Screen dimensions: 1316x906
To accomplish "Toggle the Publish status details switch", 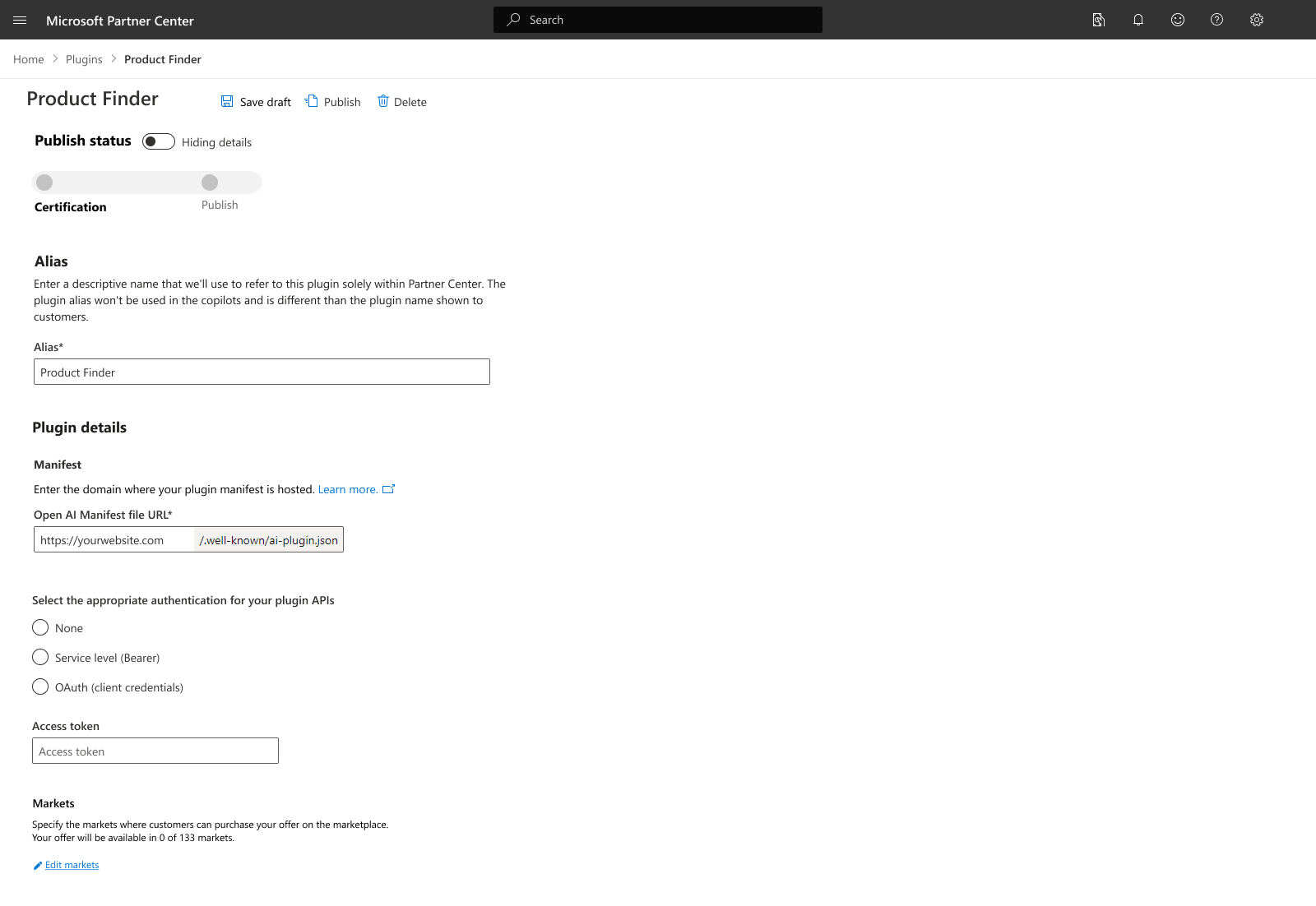I will click(159, 141).
